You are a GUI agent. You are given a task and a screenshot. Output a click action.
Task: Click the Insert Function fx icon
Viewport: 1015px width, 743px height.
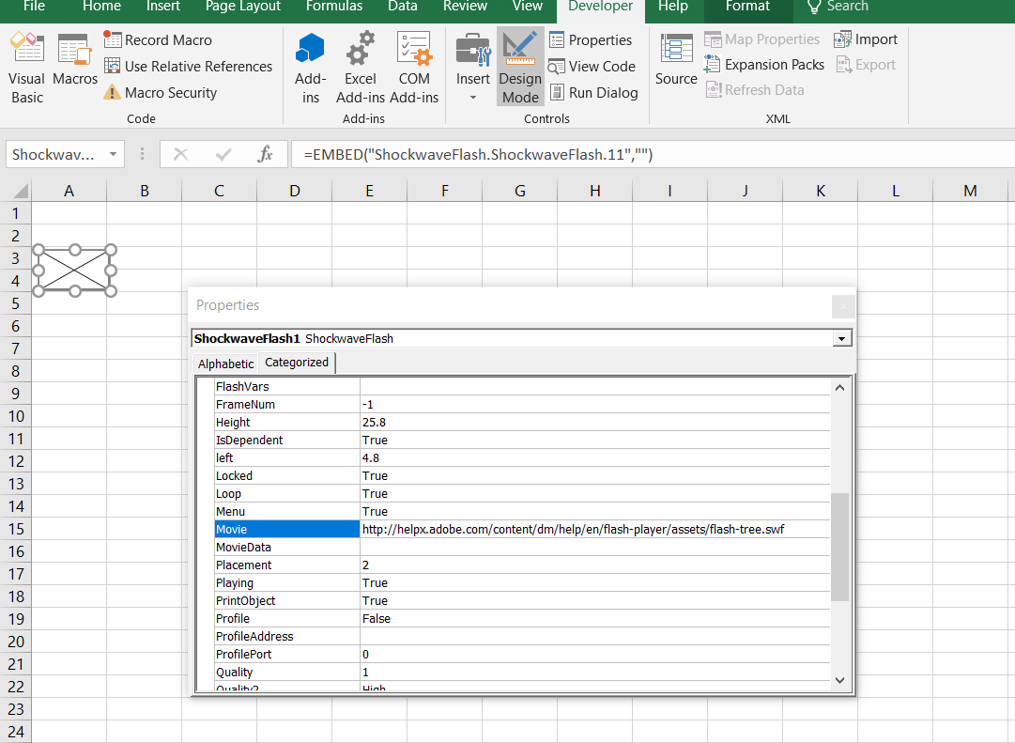(x=265, y=154)
